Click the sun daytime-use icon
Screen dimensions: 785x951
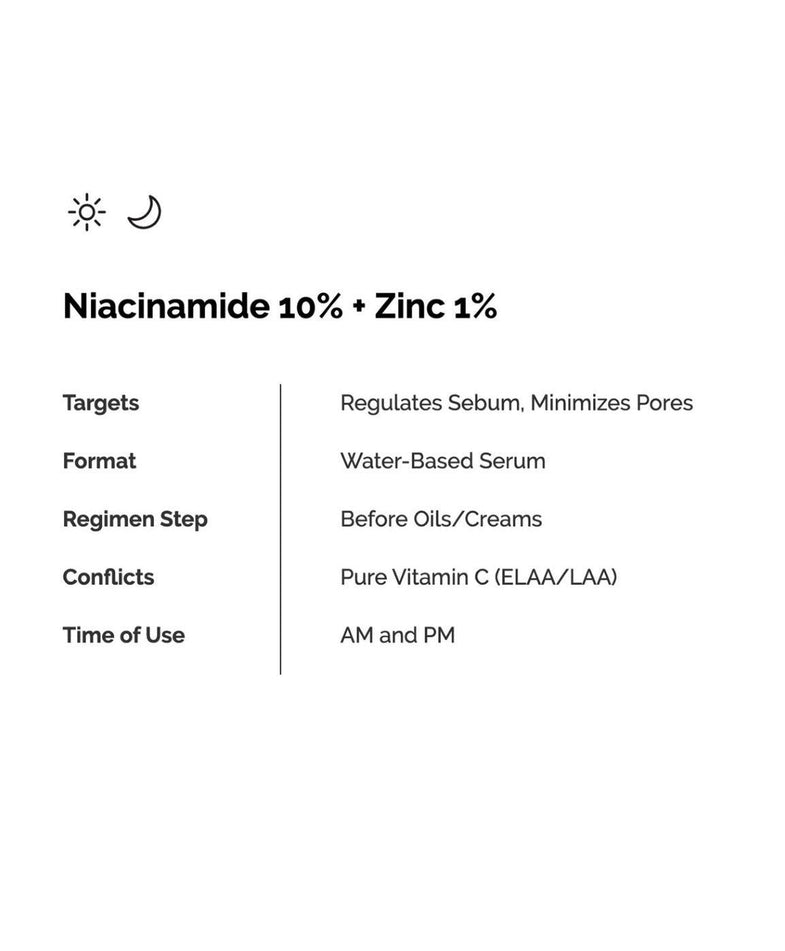(x=87, y=212)
